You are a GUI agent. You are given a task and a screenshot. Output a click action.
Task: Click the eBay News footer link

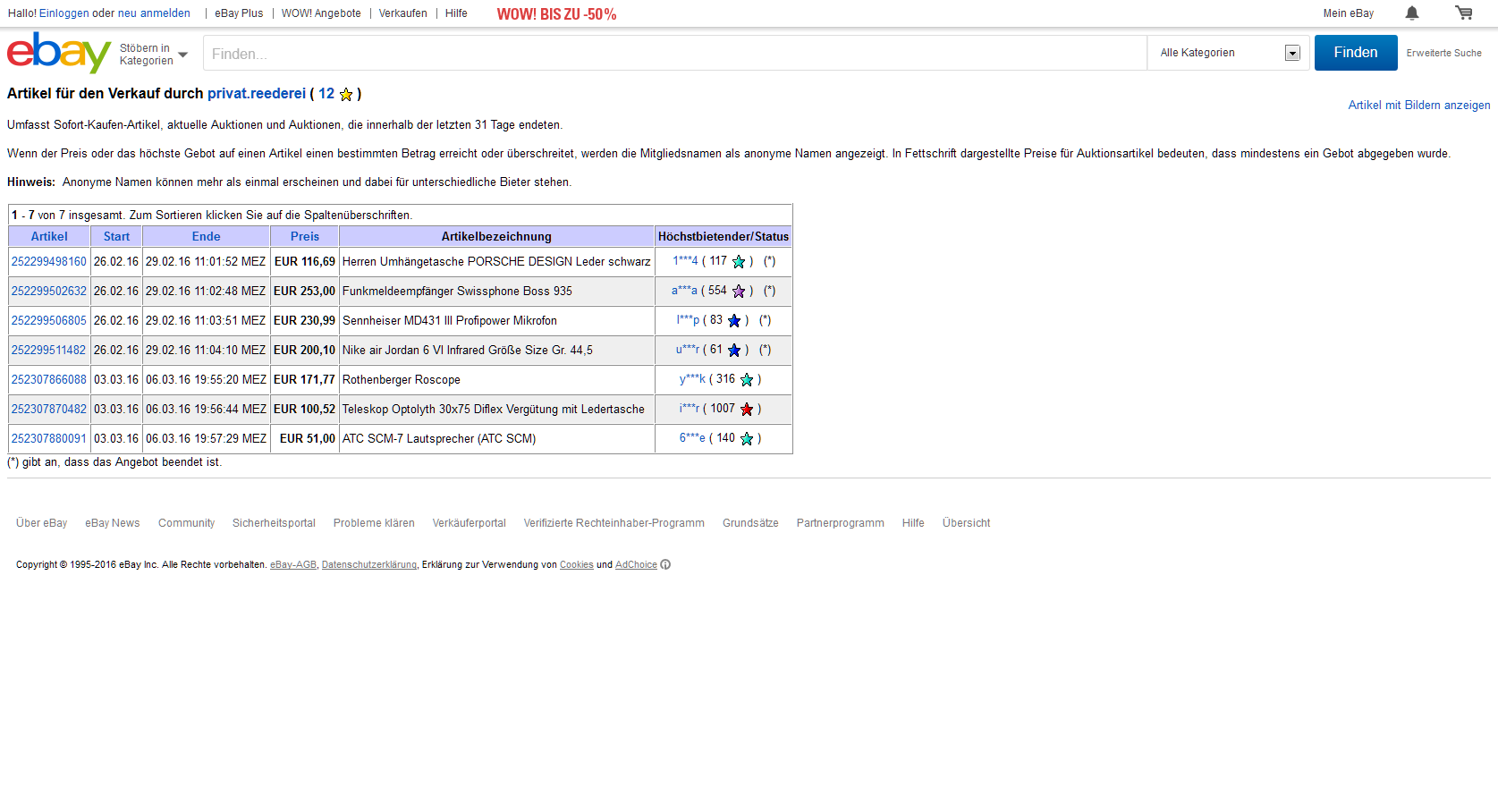[x=113, y=523]
